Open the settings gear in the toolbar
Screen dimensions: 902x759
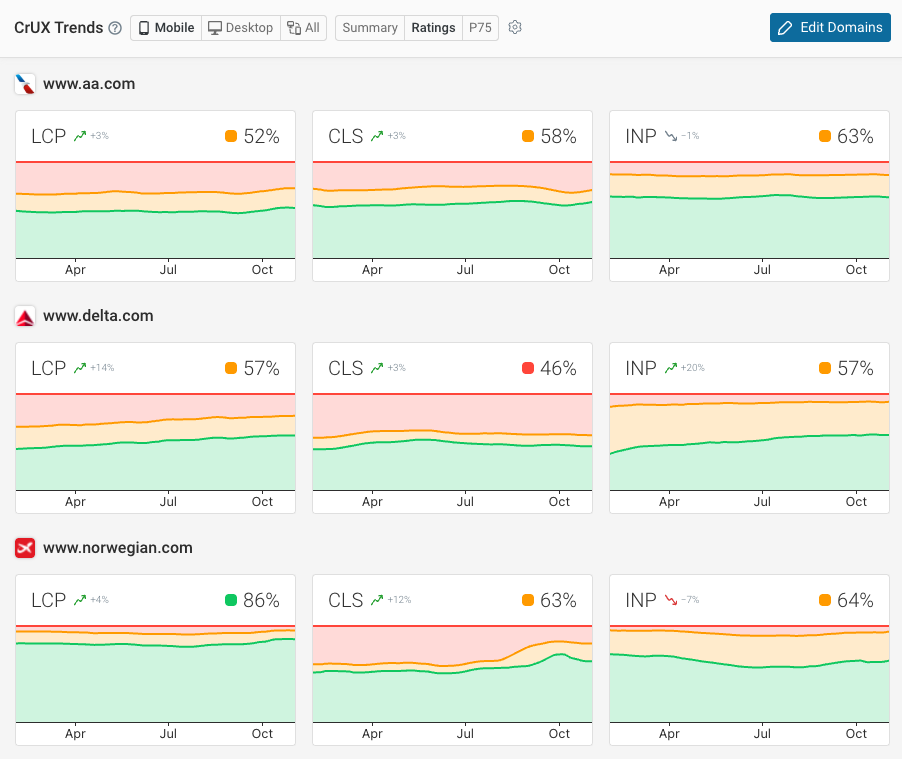(514, 27)
